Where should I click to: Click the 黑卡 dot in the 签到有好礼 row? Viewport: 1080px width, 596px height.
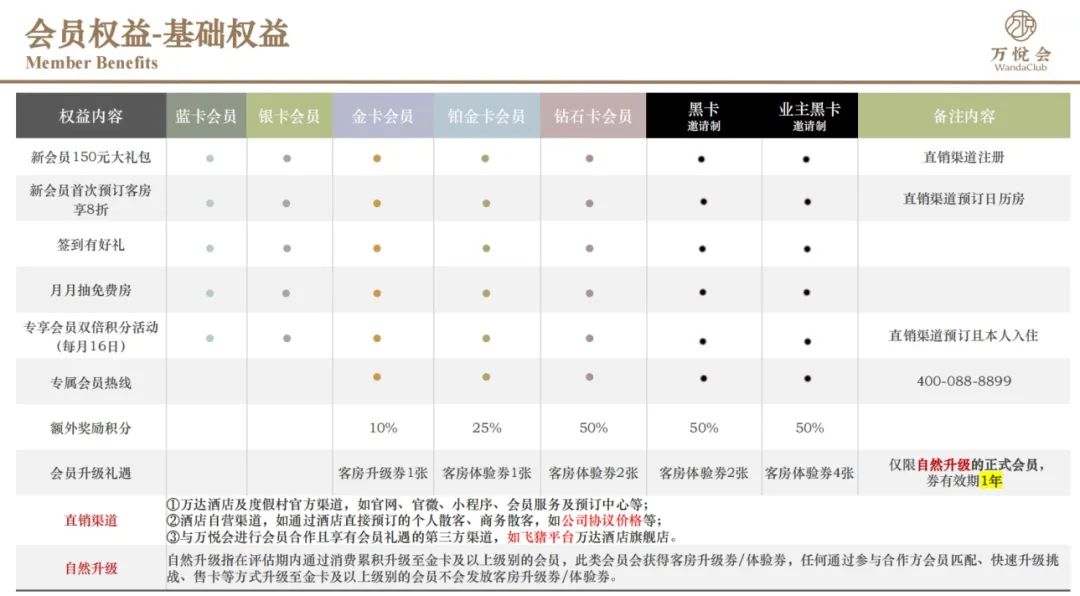pyautogui.click(x=703, y=247)
